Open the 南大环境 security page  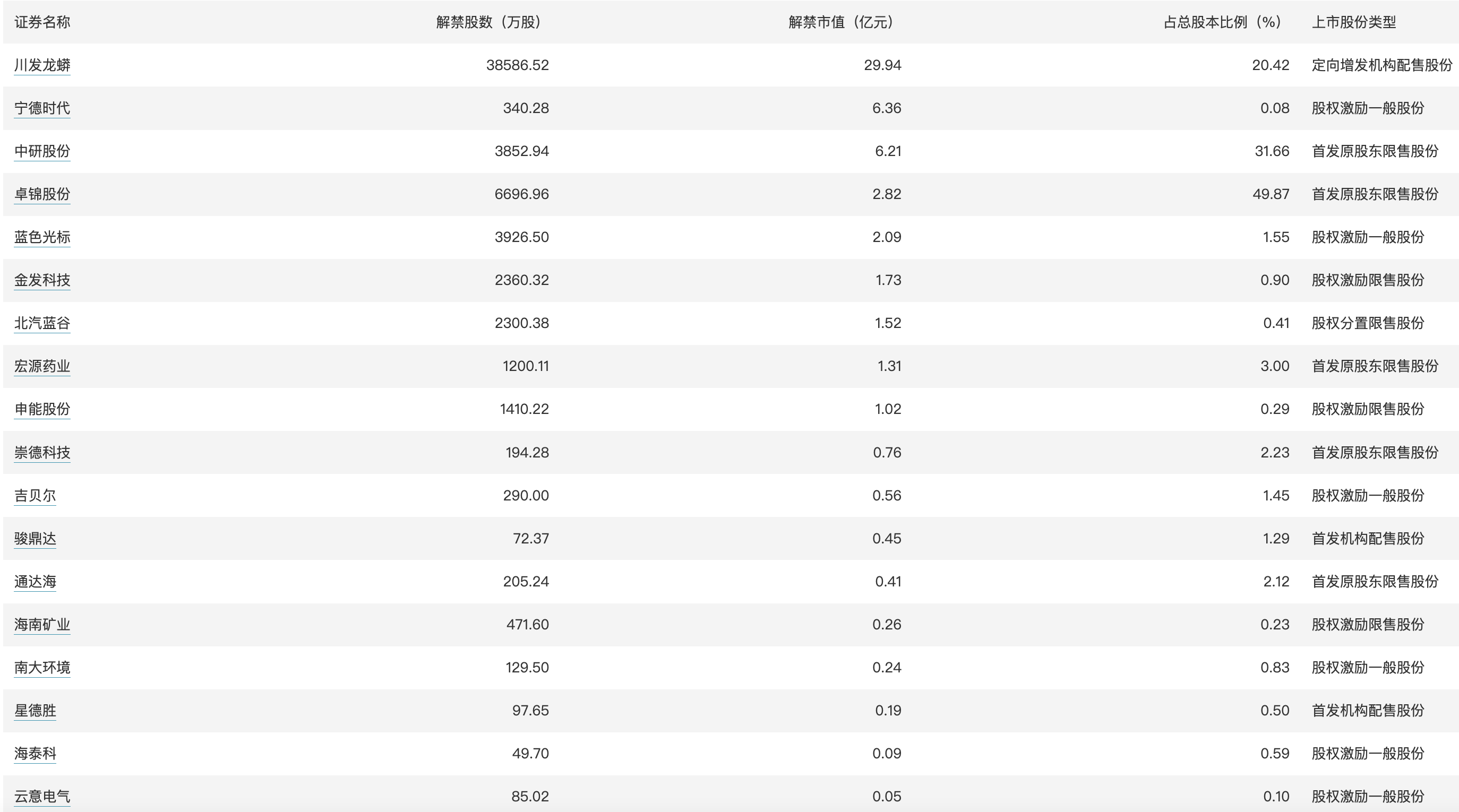click(42, 668)
